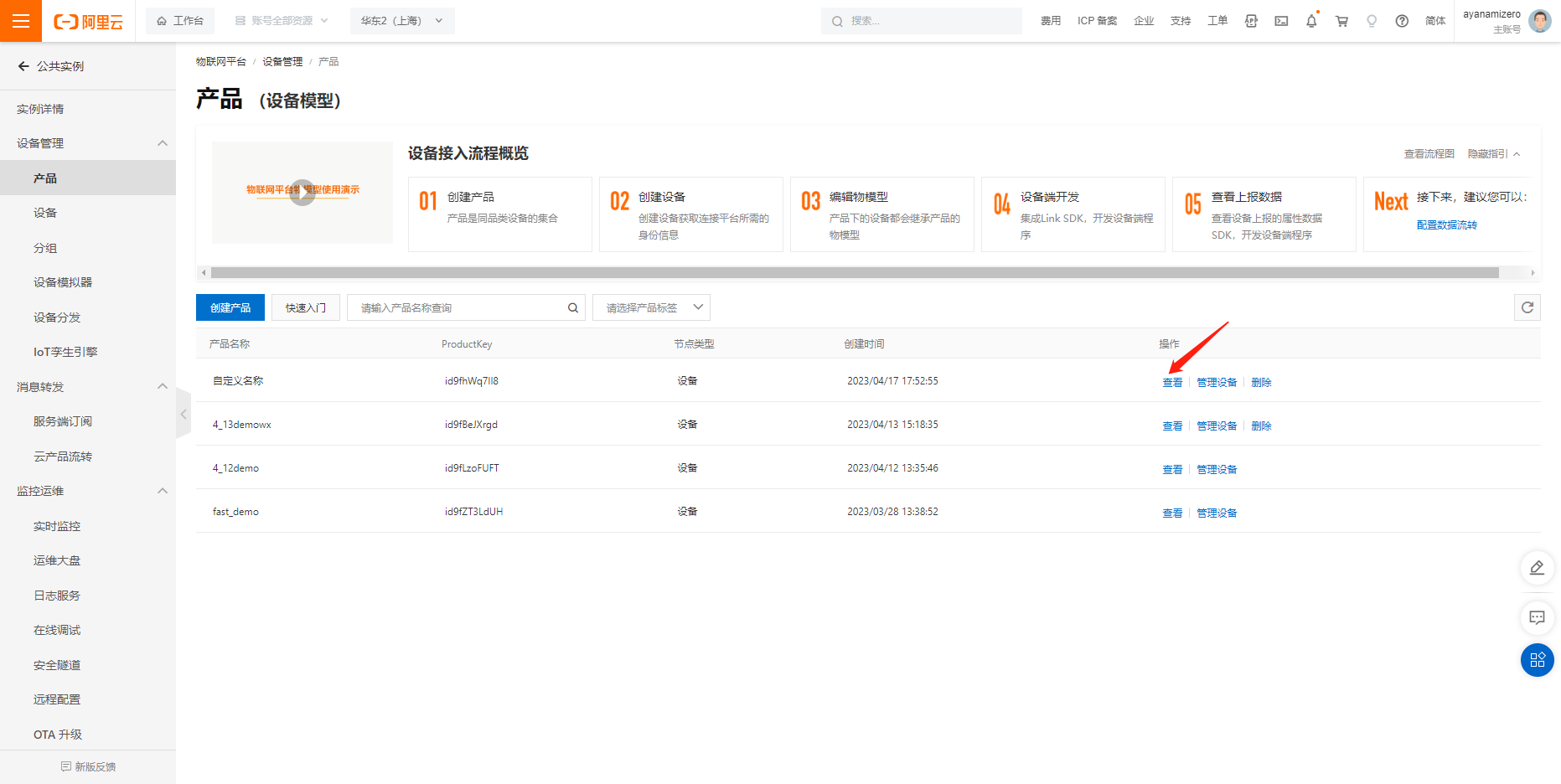Viewport: 1561px width, 784px height.
Task: Click 查看 for product 自定义名称
Action: tap(1171, 383)
